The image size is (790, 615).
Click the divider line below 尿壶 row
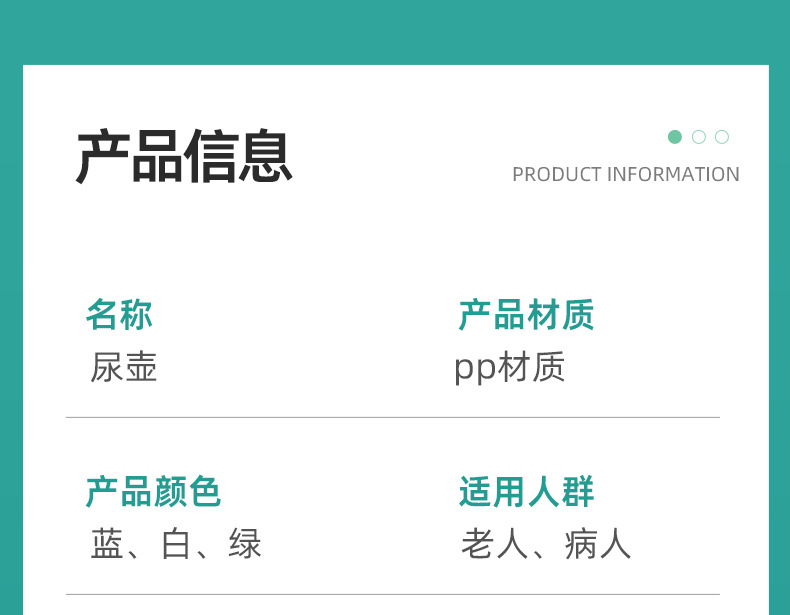(392, 418)
